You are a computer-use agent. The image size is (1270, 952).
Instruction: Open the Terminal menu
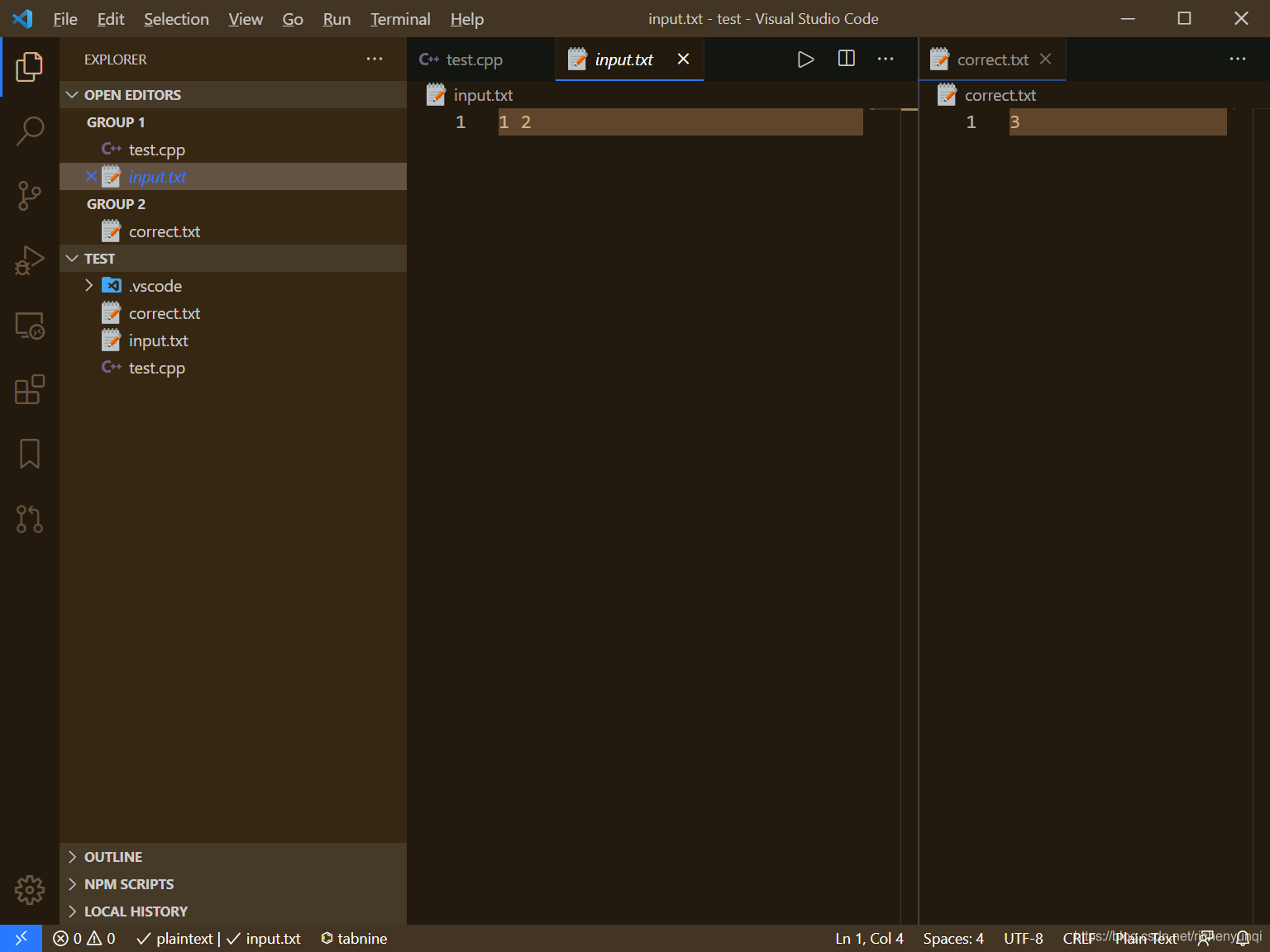point(400,19)
